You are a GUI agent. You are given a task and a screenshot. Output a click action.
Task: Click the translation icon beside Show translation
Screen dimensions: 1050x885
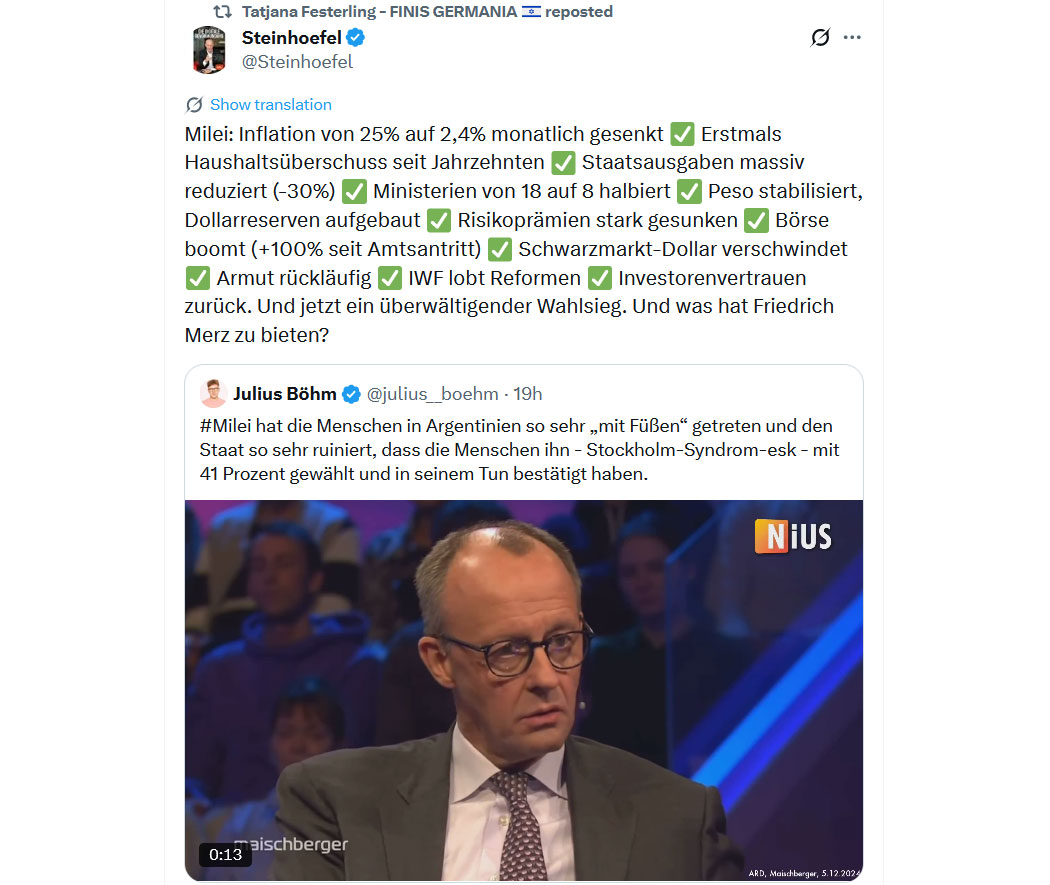coord(194,104)
